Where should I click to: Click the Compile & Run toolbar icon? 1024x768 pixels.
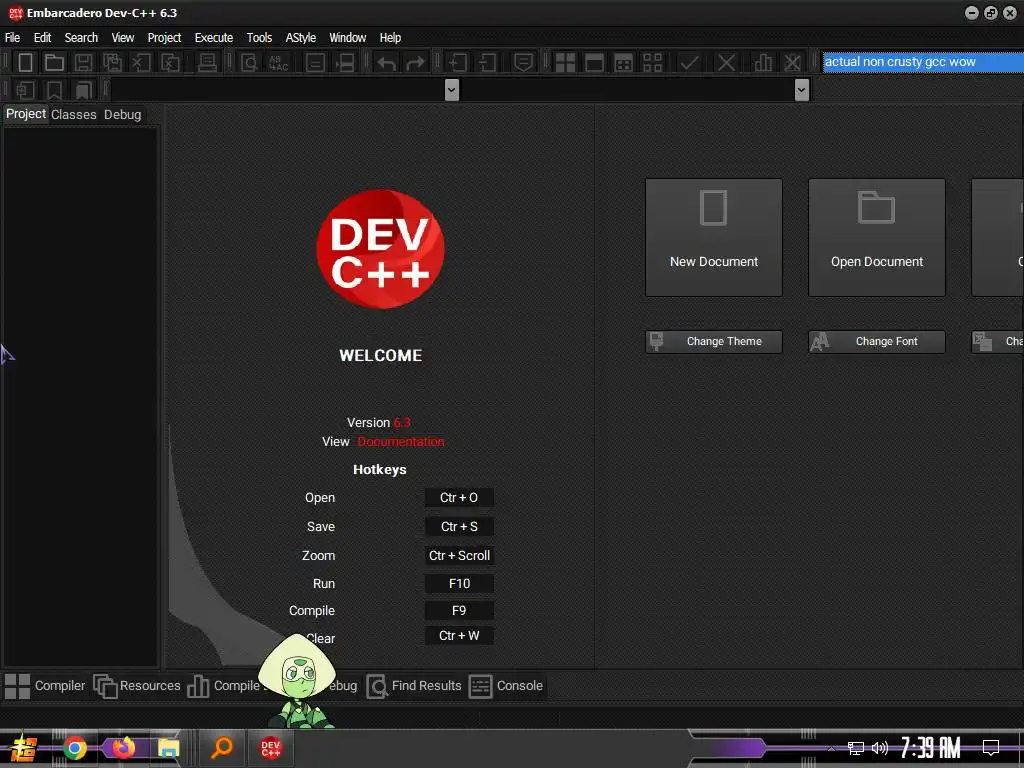click(x=624, y=63)
